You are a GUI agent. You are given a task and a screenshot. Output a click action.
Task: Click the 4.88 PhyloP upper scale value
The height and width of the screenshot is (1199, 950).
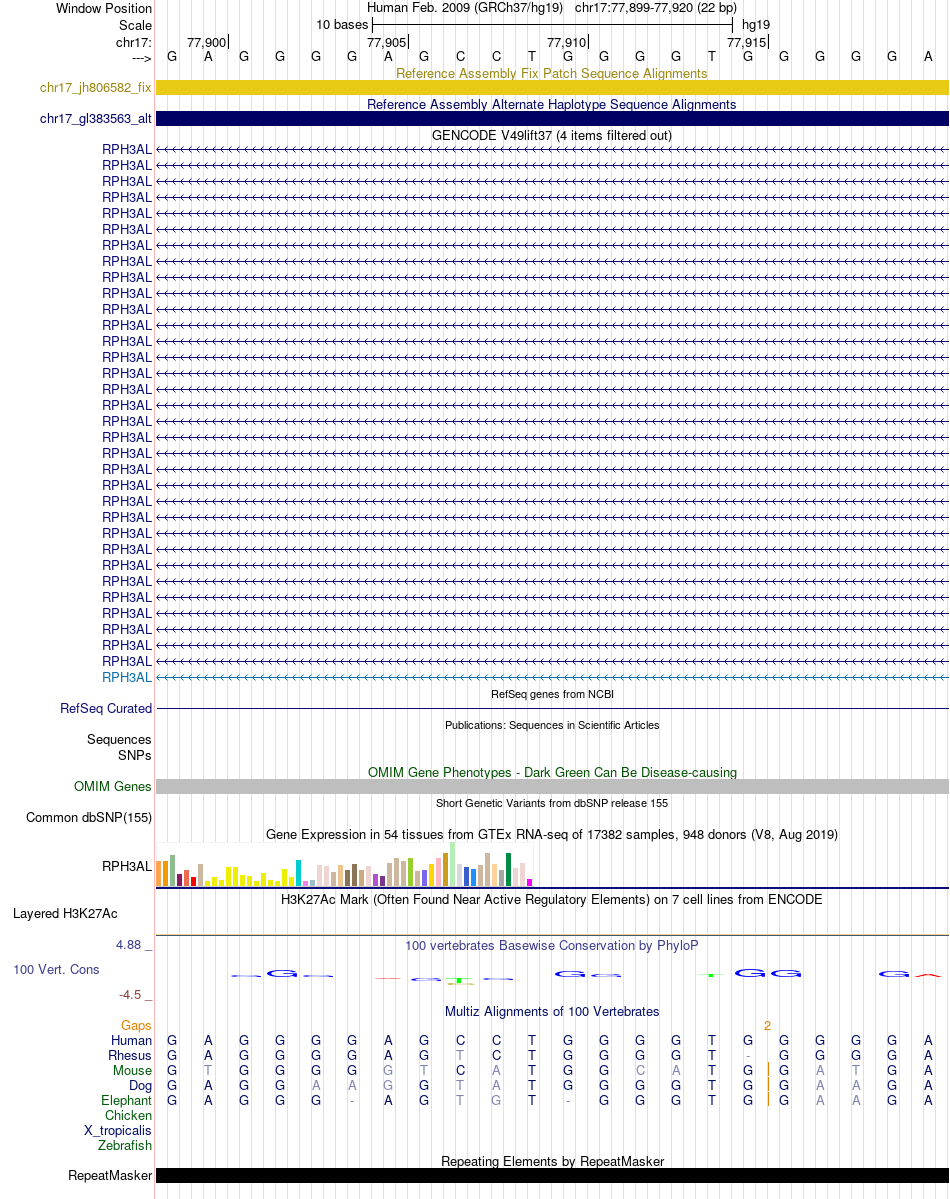point(129,945)
